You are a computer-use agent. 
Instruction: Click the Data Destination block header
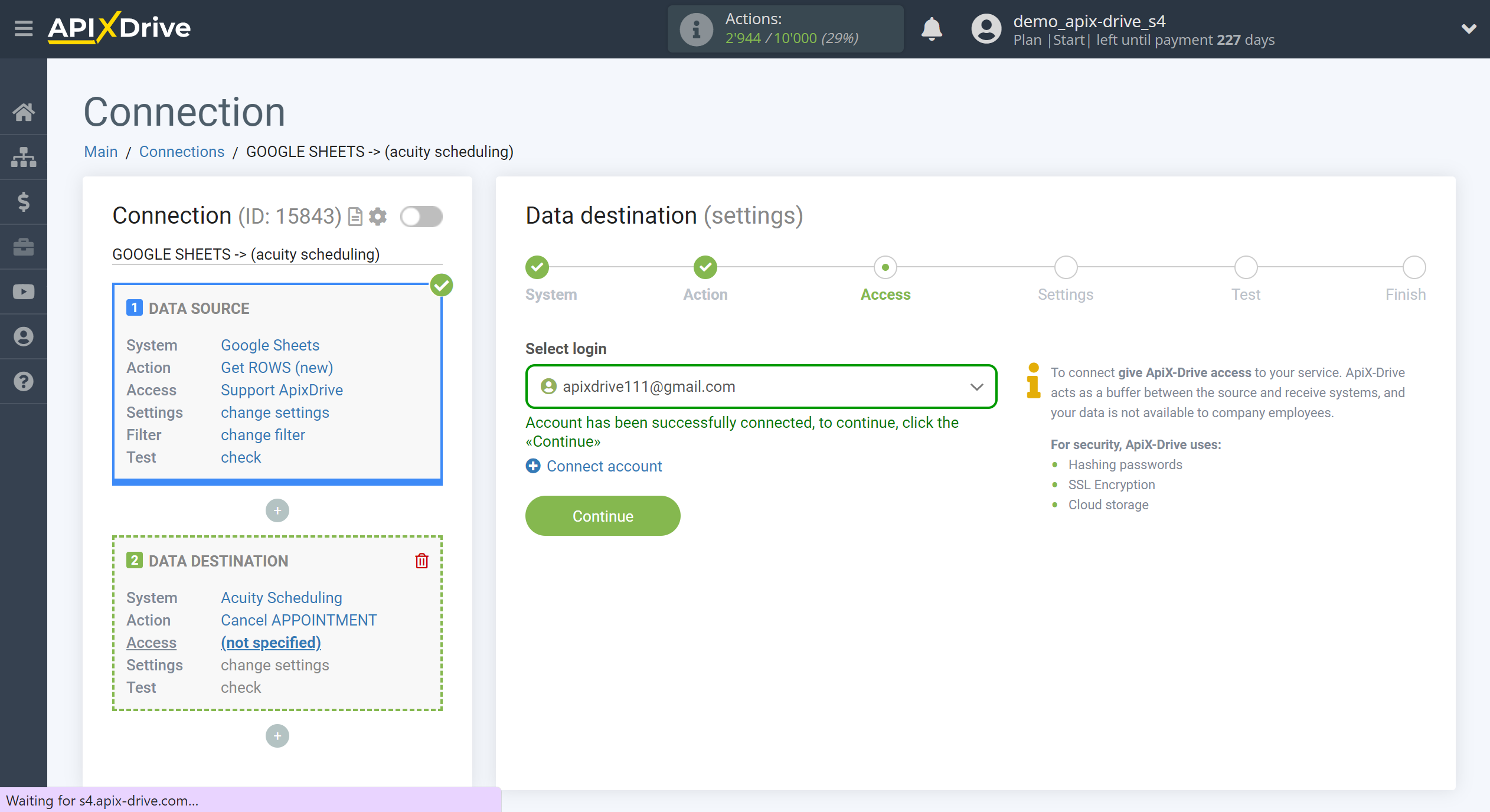click(x=218, y=561)
